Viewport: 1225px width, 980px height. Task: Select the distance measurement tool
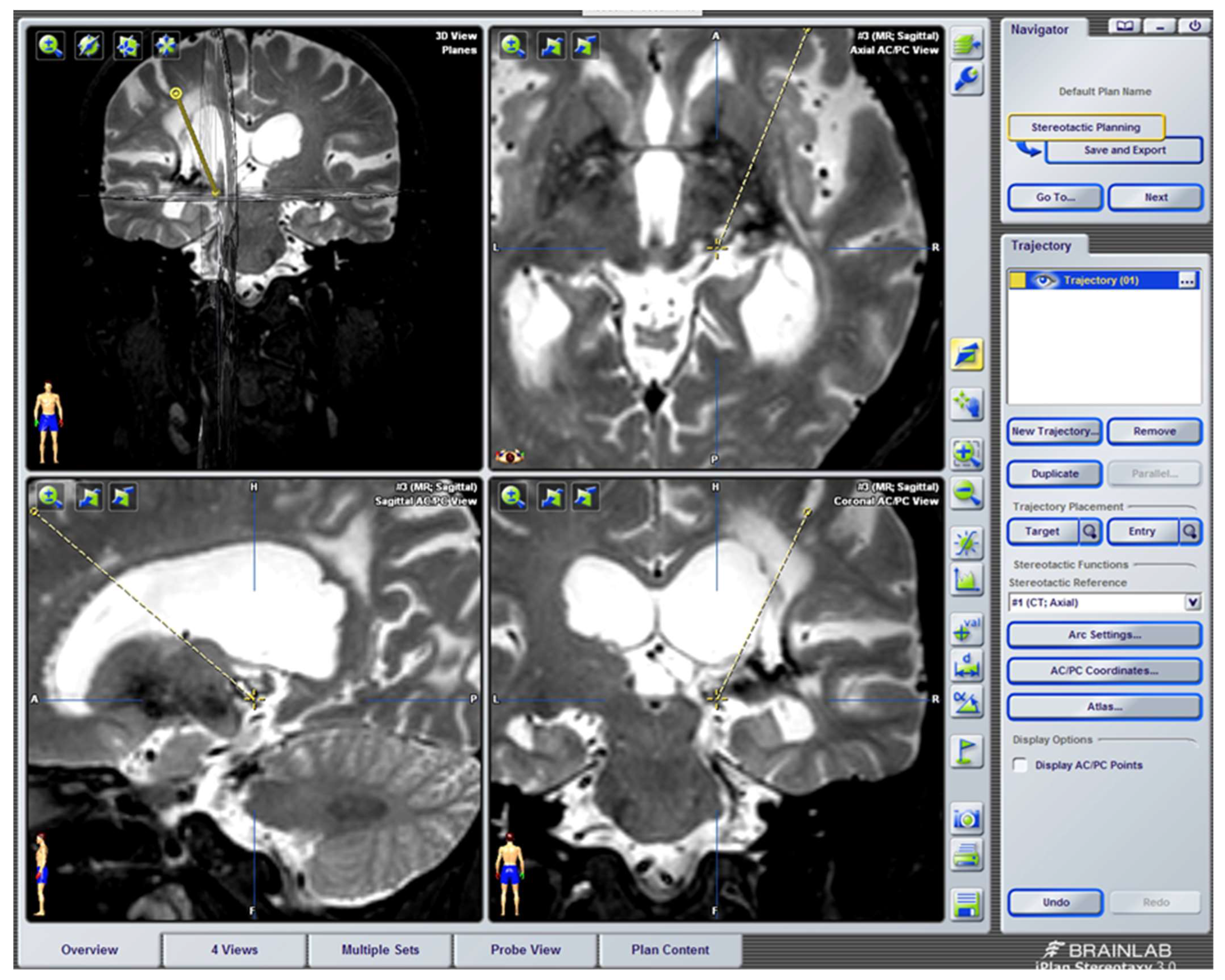point(967,665)
